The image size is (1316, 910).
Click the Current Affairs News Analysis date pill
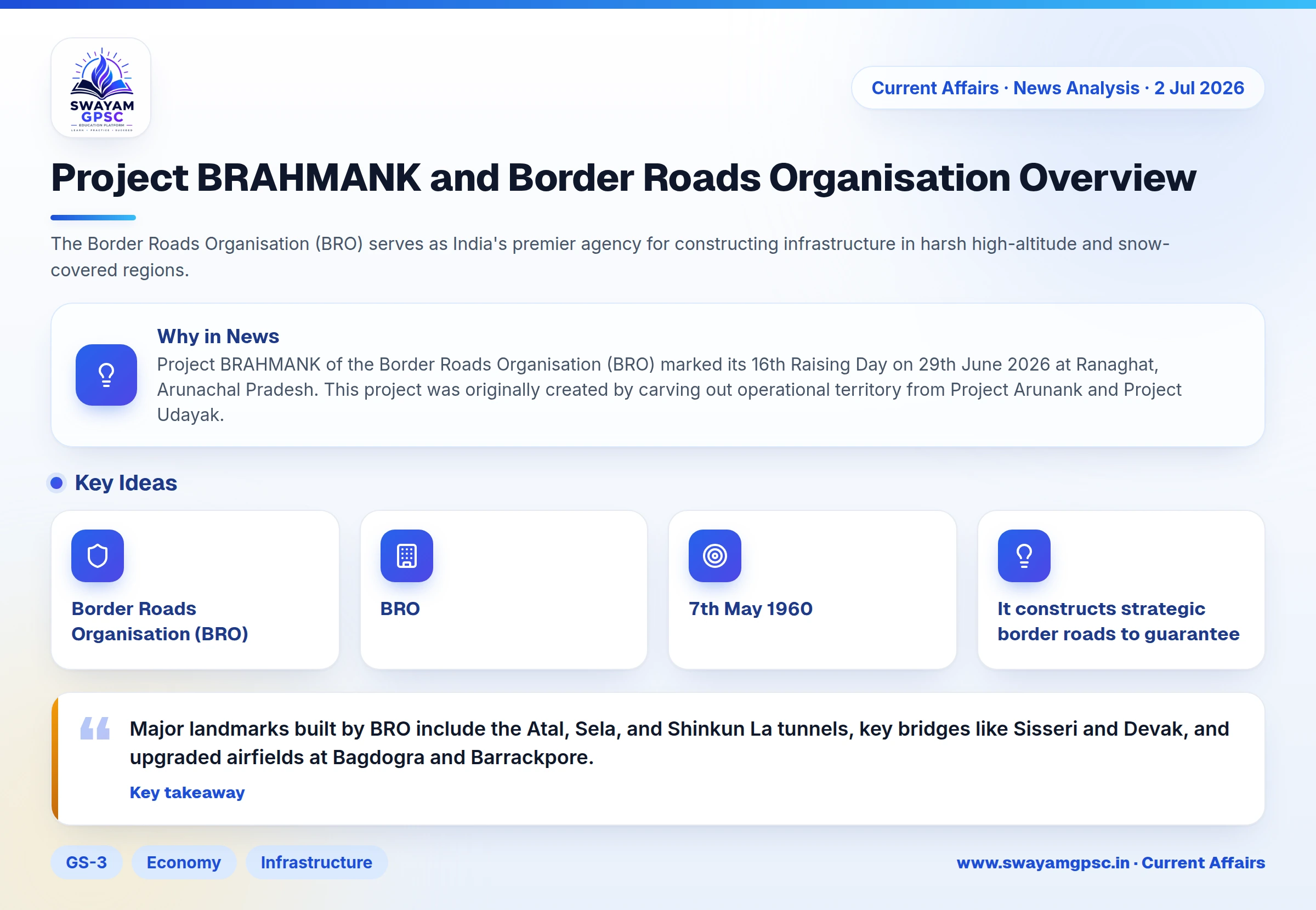pos(1058,88)
